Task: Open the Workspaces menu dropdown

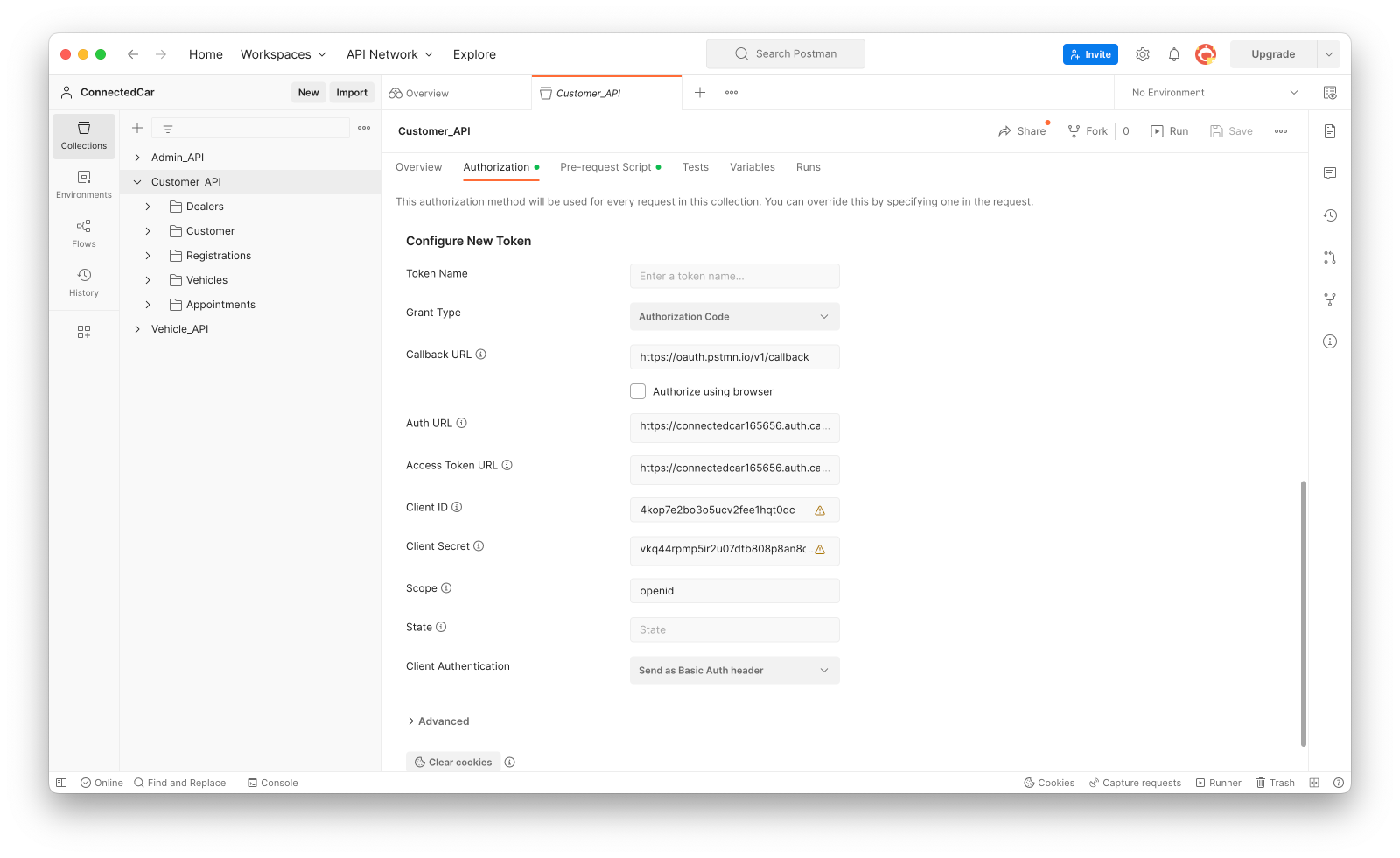Action: coord(283,54)
